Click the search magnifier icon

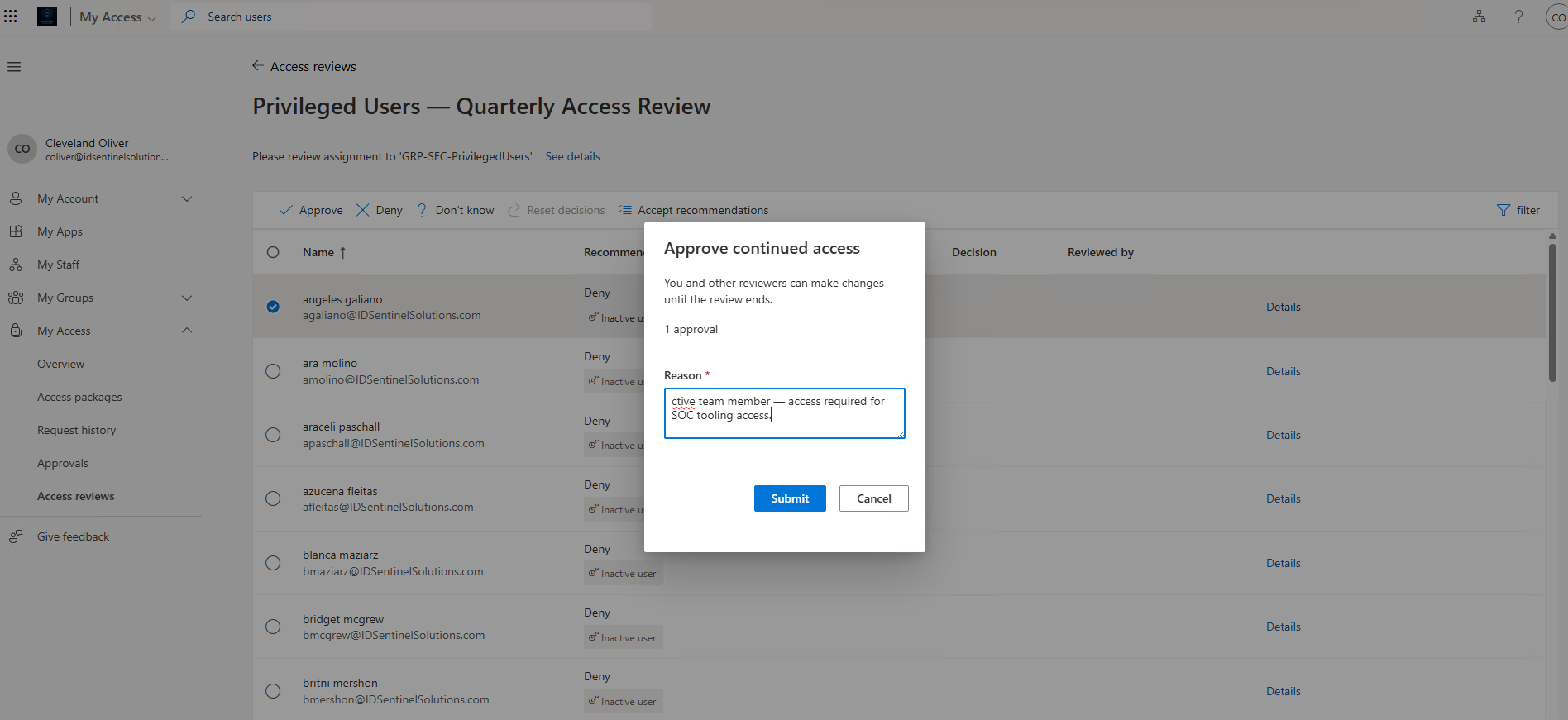pyautogui.click(x=189, y=16)
